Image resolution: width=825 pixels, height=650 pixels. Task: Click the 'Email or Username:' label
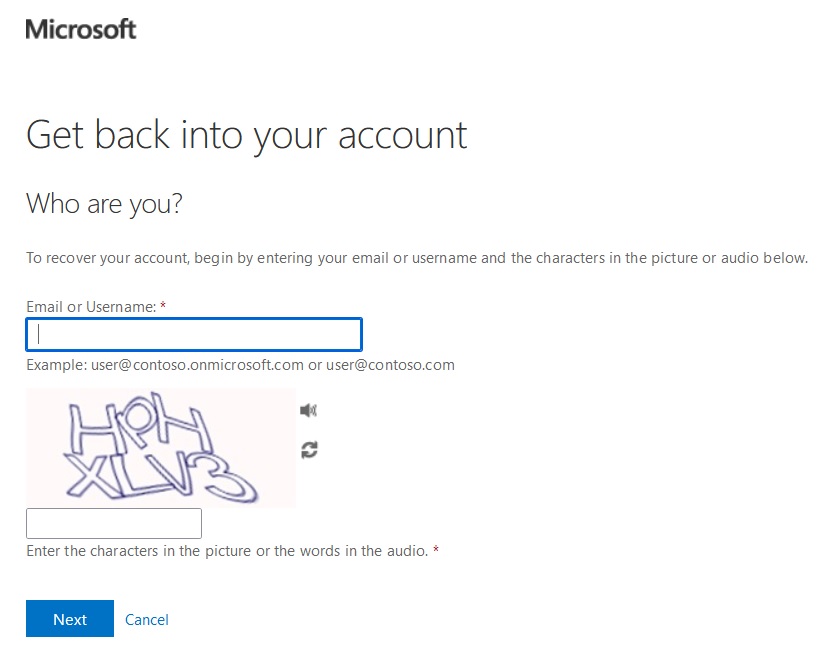pyautogui.click(x=92, y=307)
